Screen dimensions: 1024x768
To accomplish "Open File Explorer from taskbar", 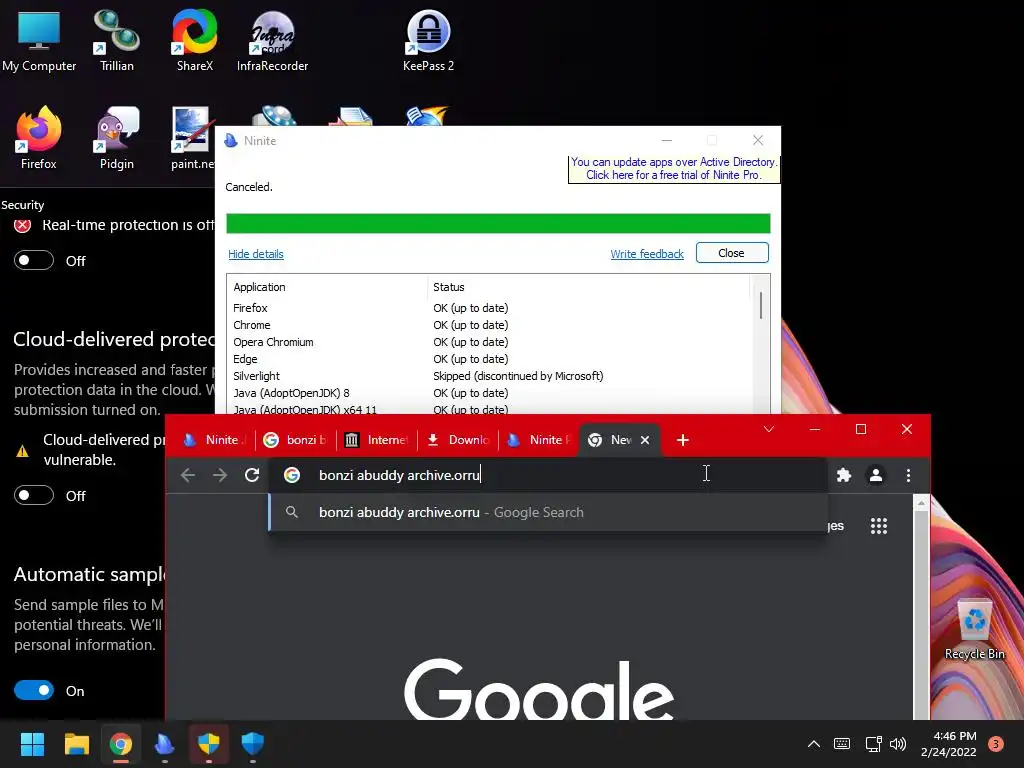I will pos(76,744).
